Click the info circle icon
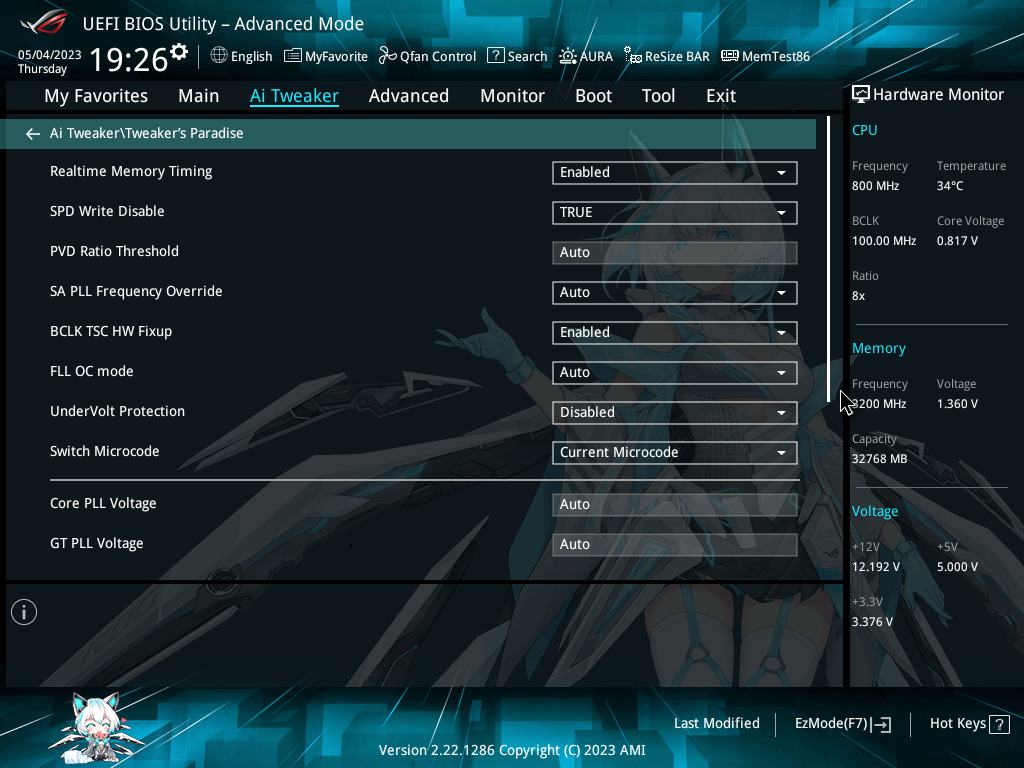Viewport: 1024px width, 768px height. pyautogui.click(x=24, y=612)
